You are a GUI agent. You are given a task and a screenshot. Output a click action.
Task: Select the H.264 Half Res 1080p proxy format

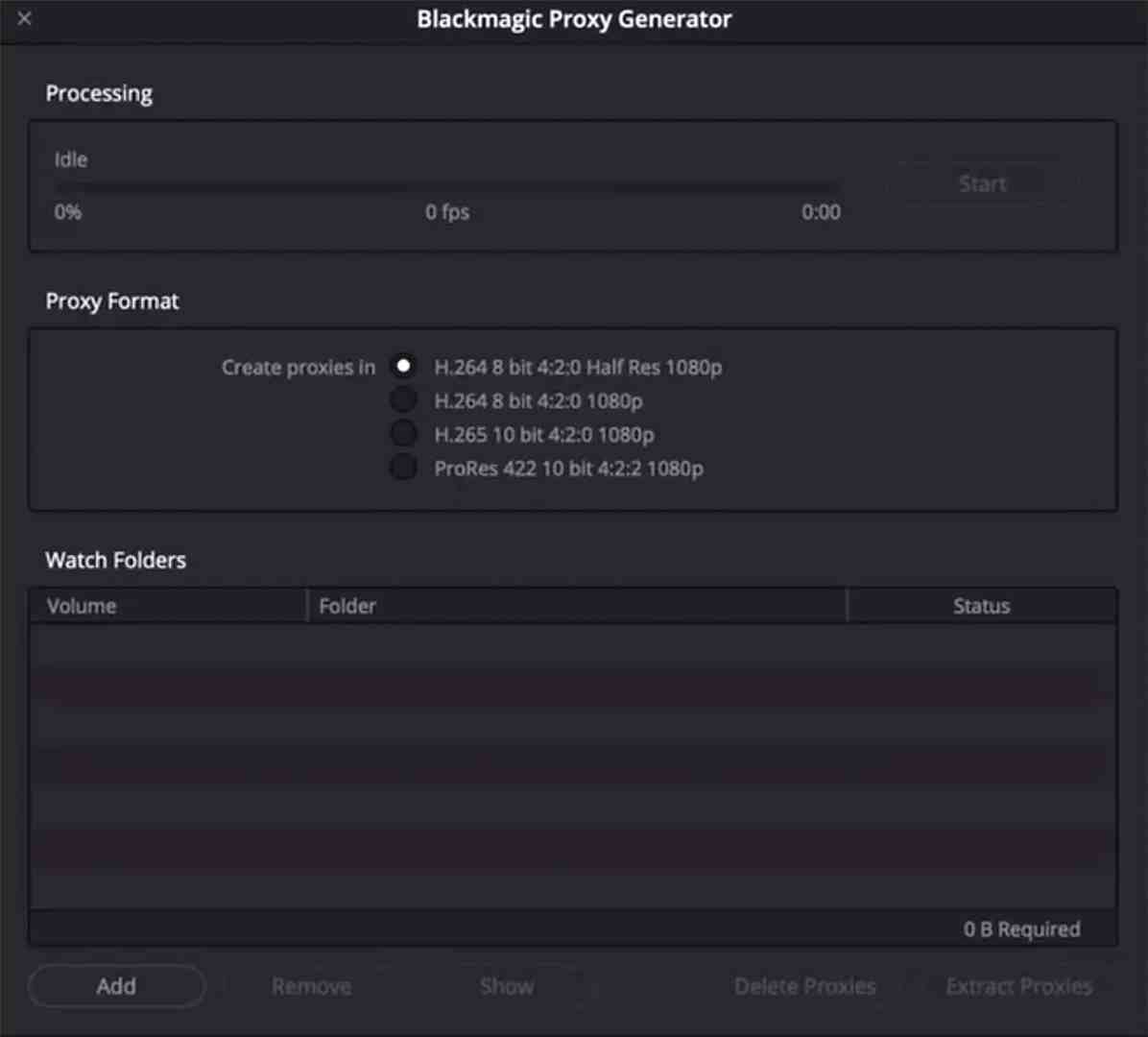point(404,365)
